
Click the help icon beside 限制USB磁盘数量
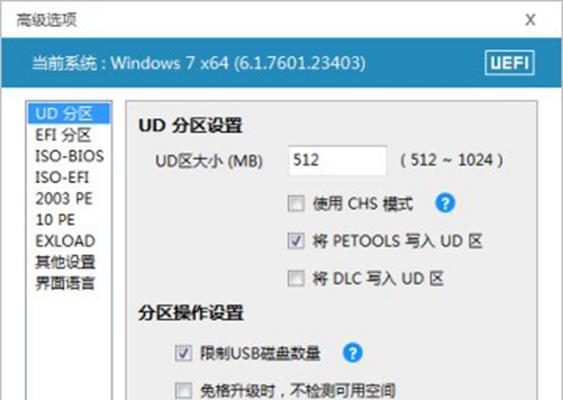point(353,353)
